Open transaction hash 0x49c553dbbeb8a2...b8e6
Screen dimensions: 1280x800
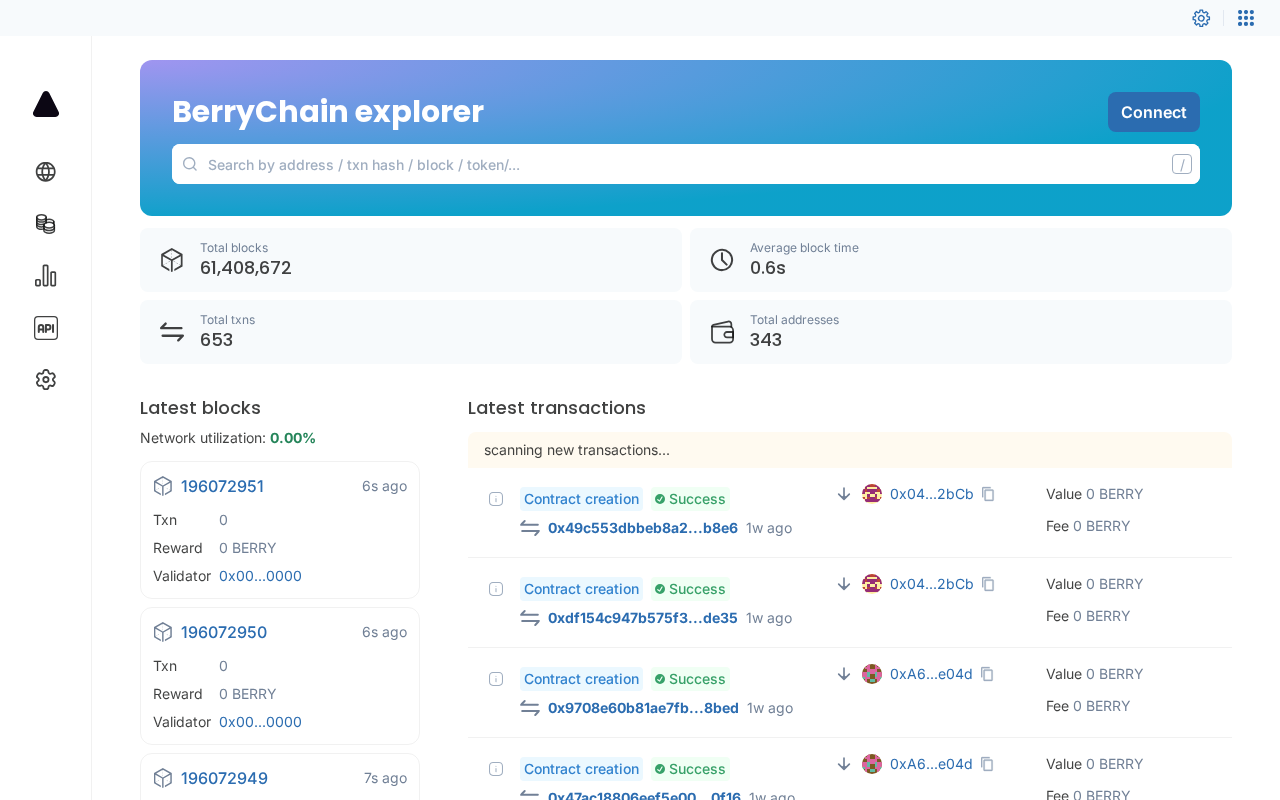tap(642, 528)
